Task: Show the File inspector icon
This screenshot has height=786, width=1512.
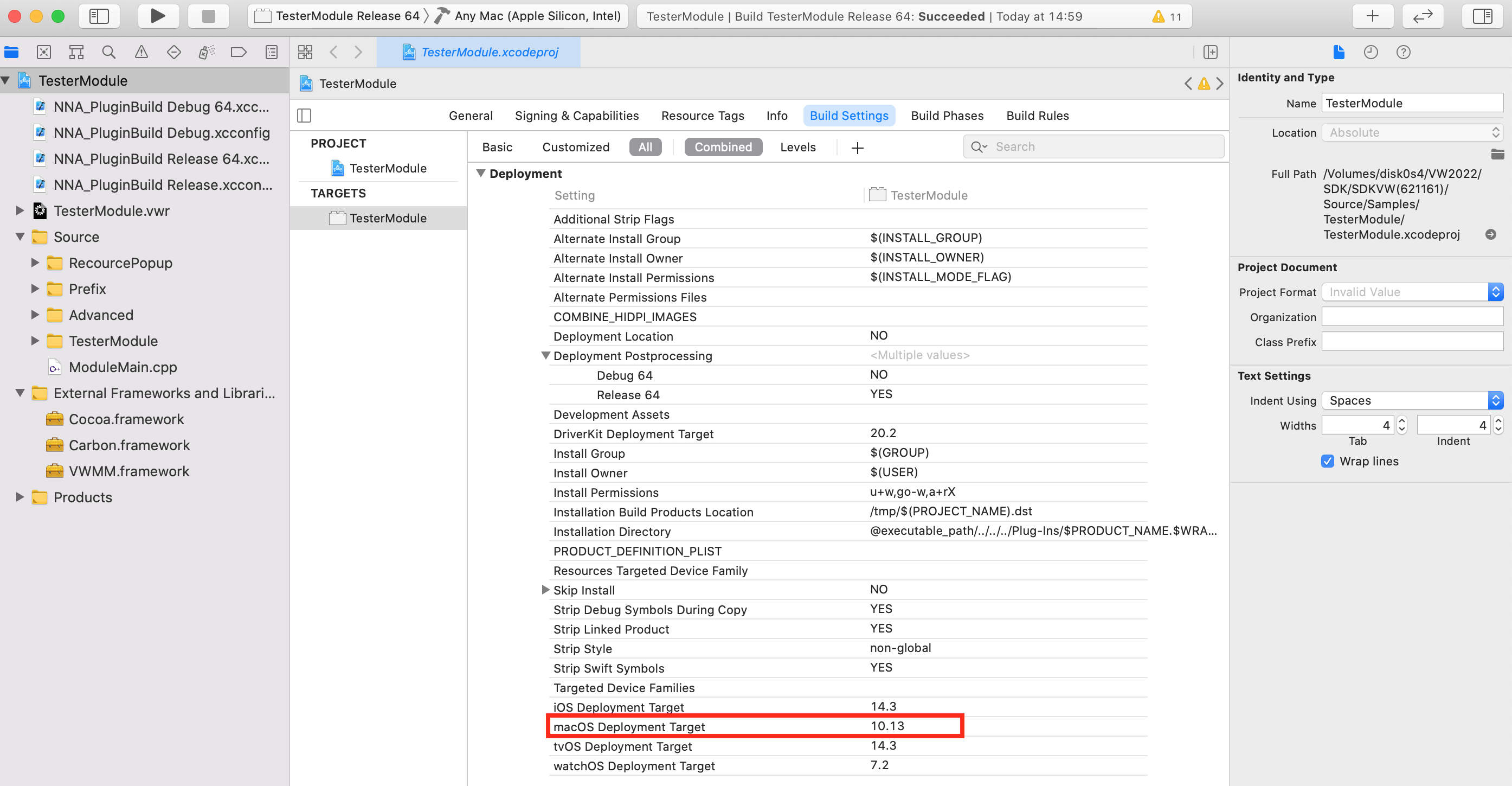Action: pyautogui.click(x=1339, y=52)
